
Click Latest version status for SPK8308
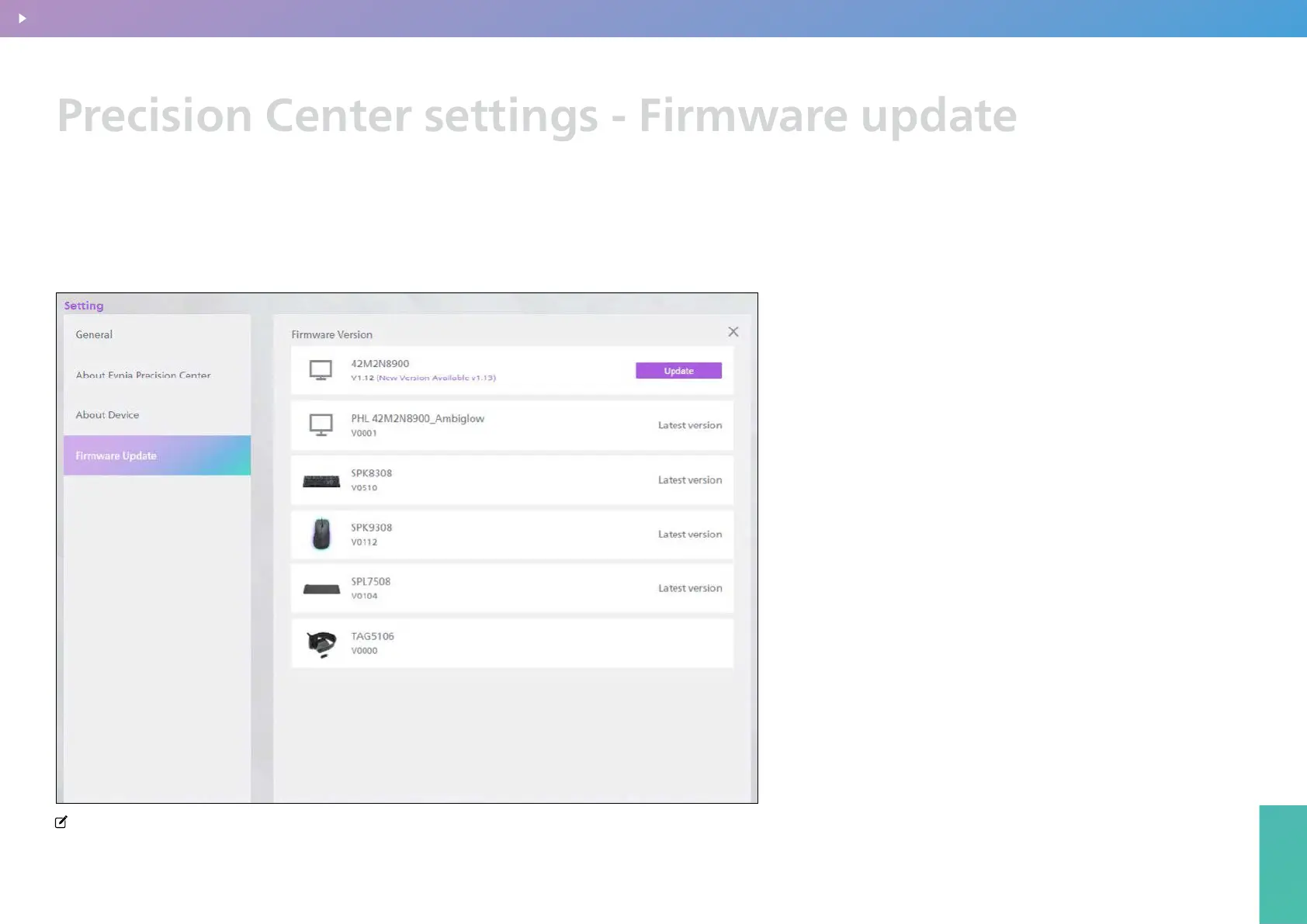pyautogui.click(x=689, y=480)
